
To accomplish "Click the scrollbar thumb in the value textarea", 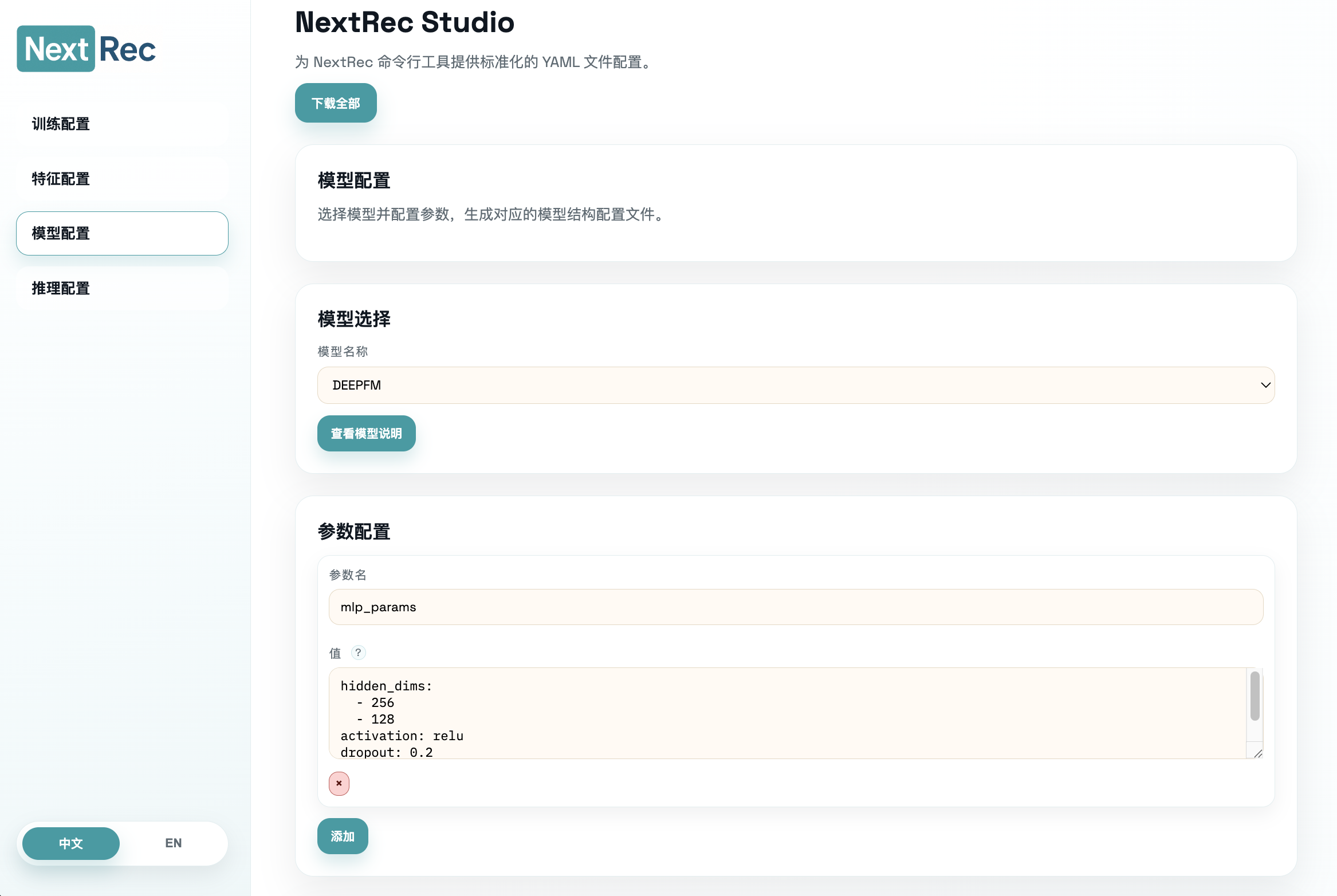I will pos(1255,696).
